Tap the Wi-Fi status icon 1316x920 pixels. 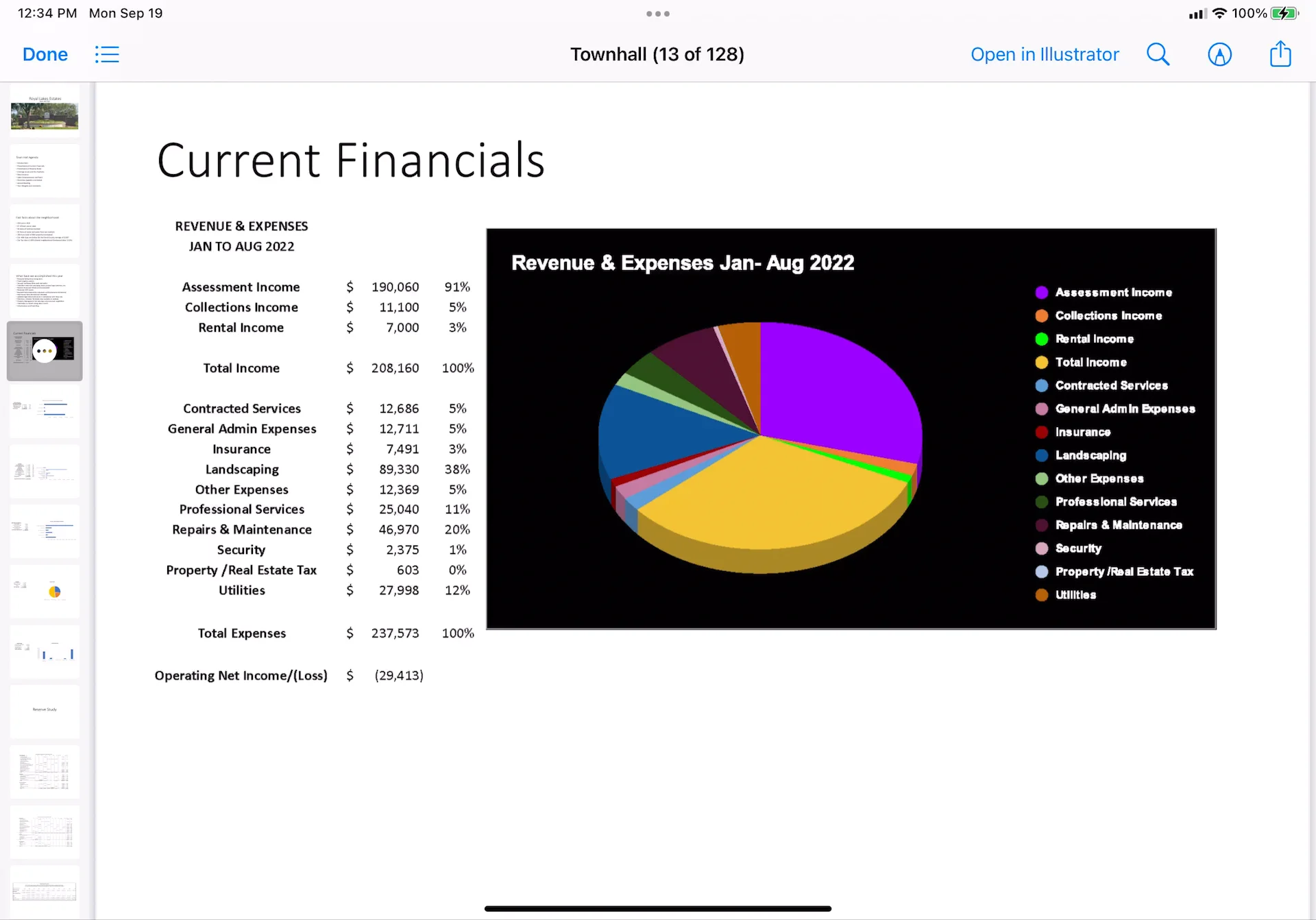1219,13
